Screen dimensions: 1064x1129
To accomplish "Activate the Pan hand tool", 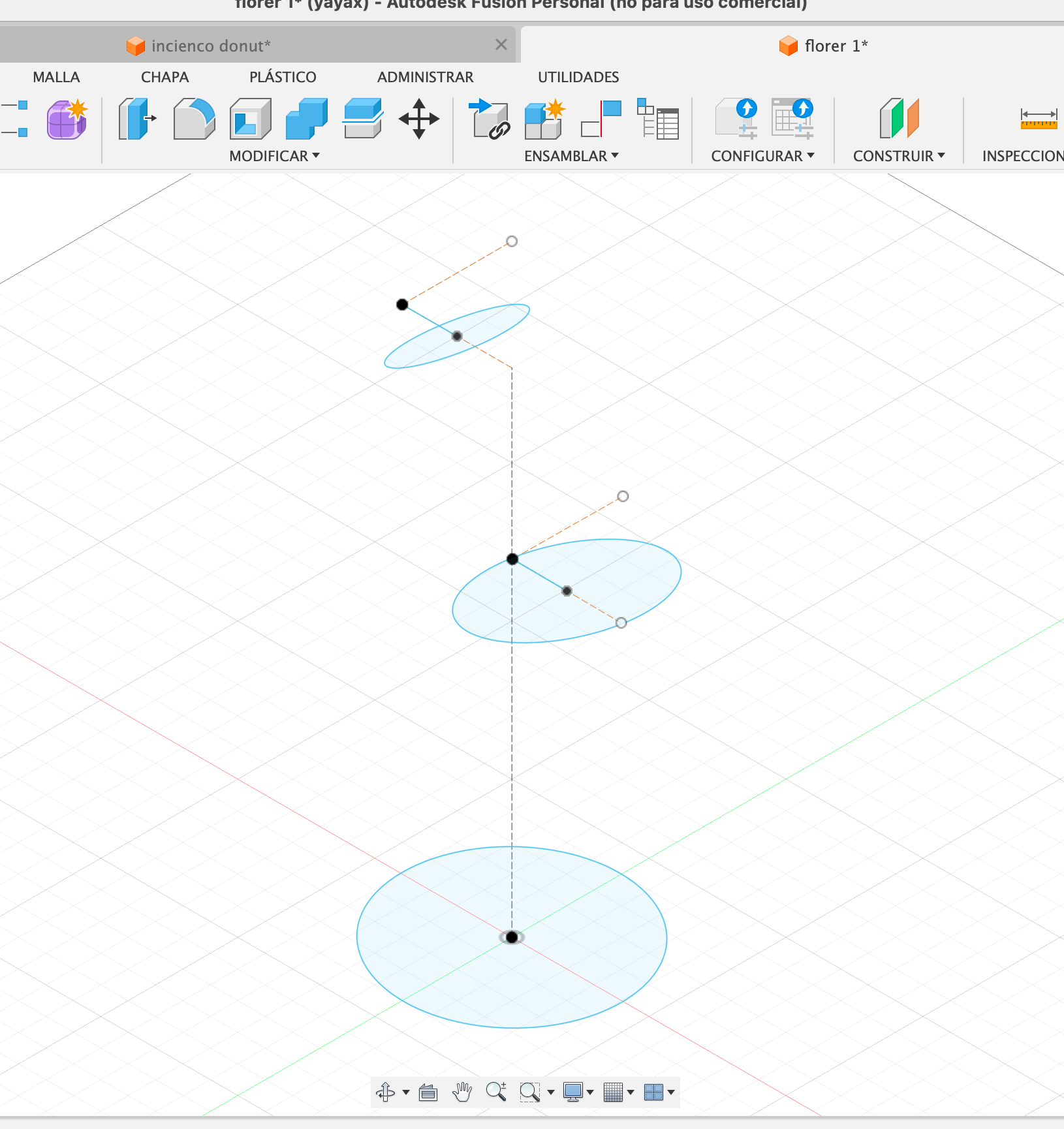I will [462, 1092].
